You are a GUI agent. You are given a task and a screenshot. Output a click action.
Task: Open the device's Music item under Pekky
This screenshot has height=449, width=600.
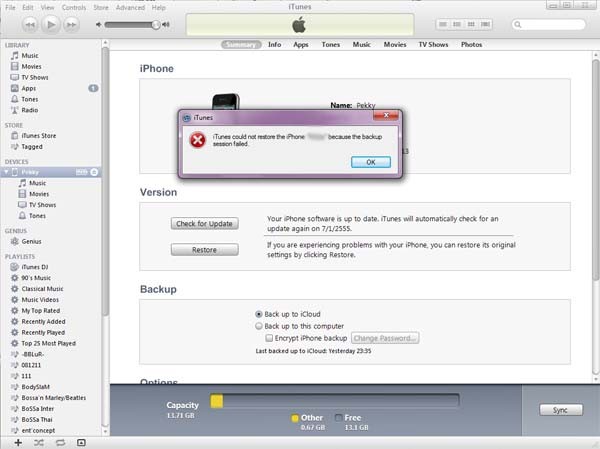coord(38,183)
